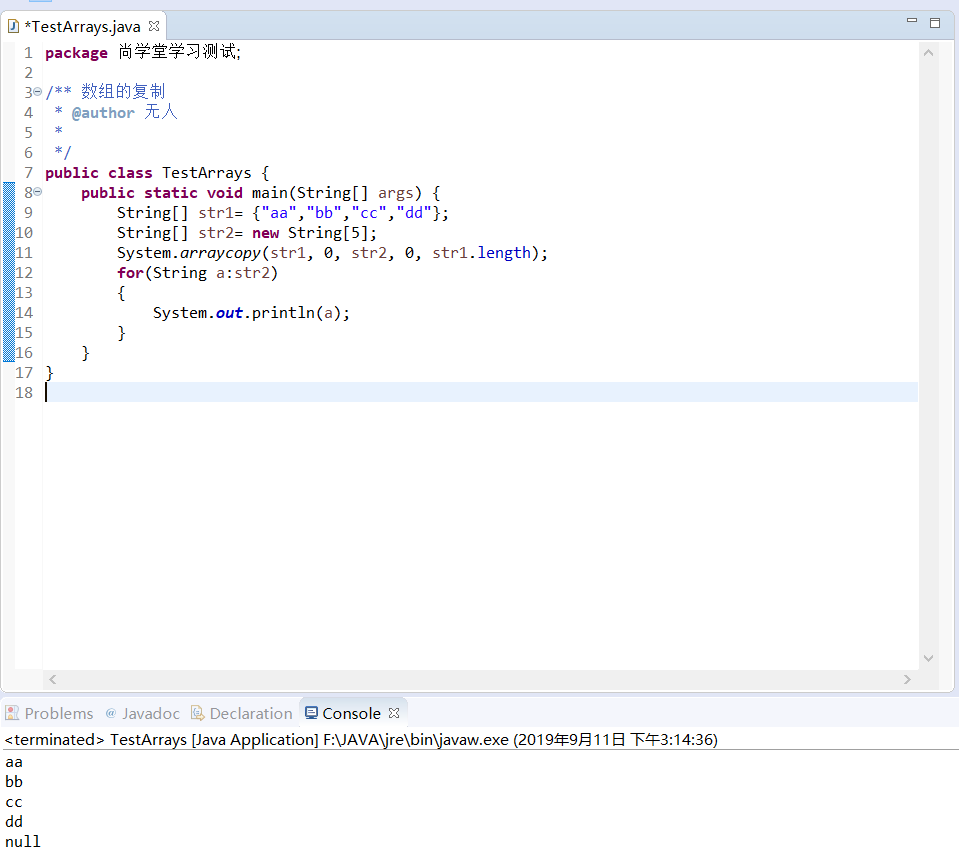
Task: Open the Javadoc view tab
Action: [143, 713]
